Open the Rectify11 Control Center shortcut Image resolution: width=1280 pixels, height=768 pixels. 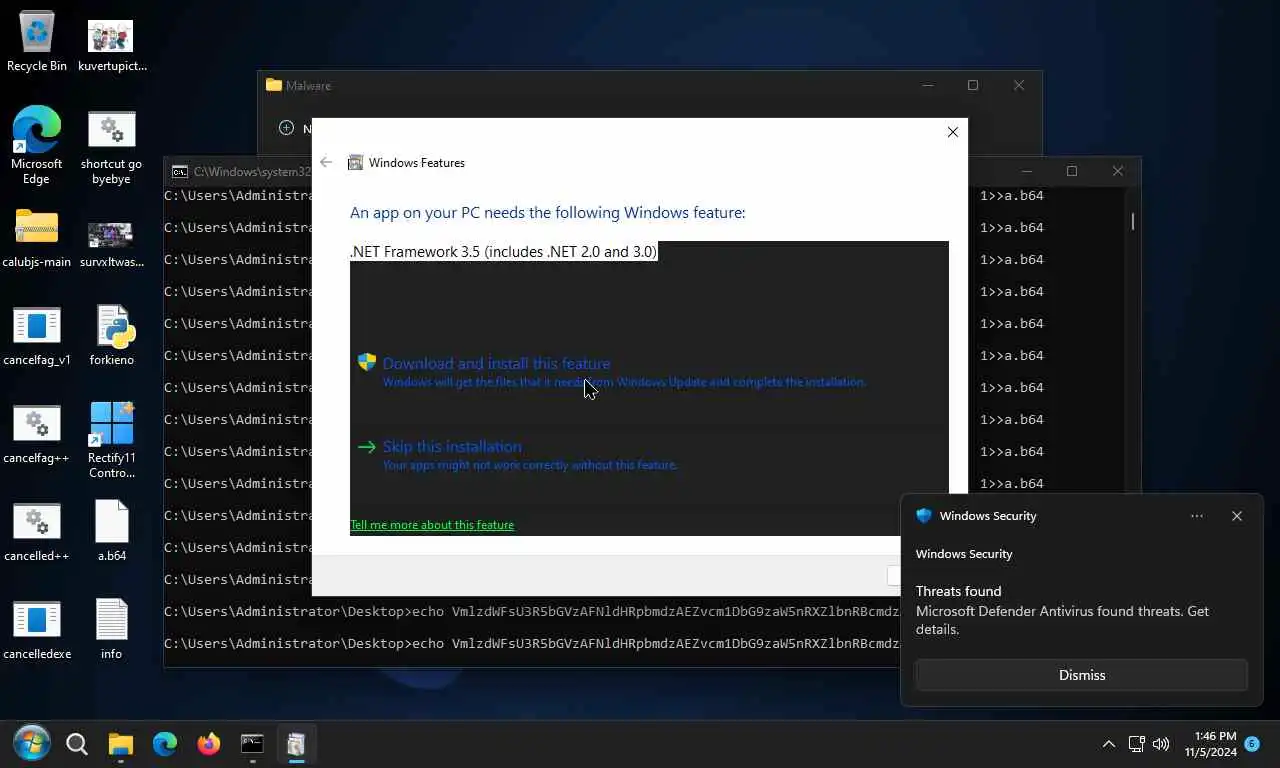[x=111, y=440]
